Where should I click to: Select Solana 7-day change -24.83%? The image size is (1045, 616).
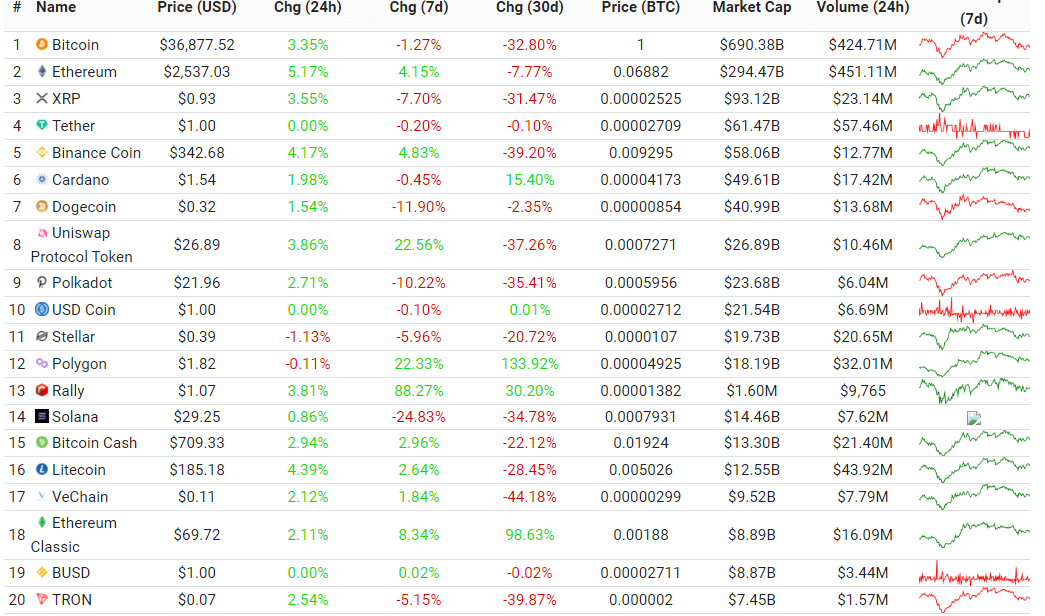pos(419,417)
